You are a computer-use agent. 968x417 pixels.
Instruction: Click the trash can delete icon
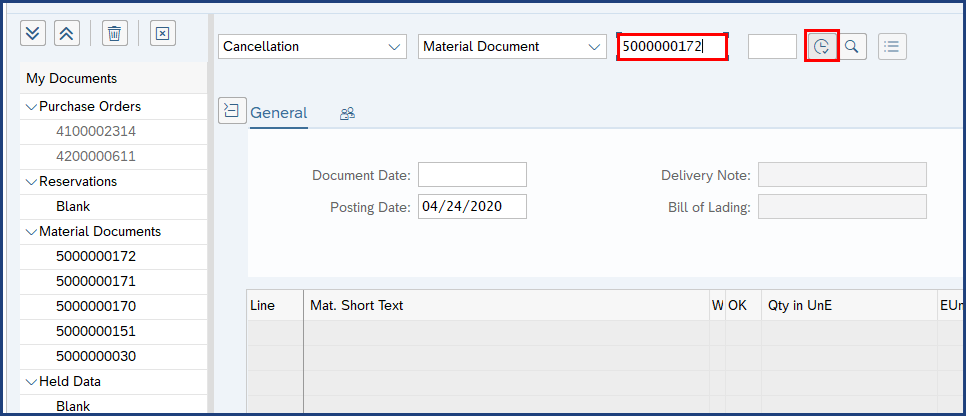115,33
